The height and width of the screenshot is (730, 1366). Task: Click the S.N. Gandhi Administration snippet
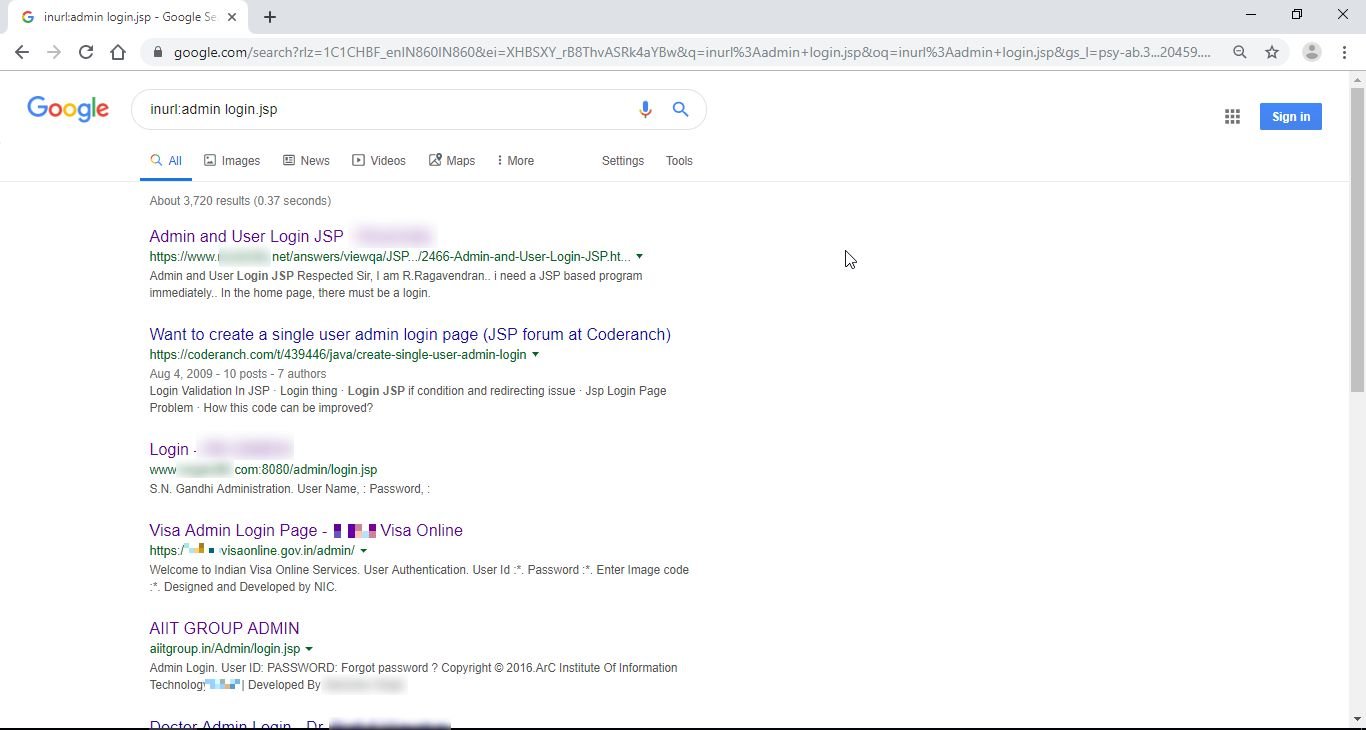[290, 489]
